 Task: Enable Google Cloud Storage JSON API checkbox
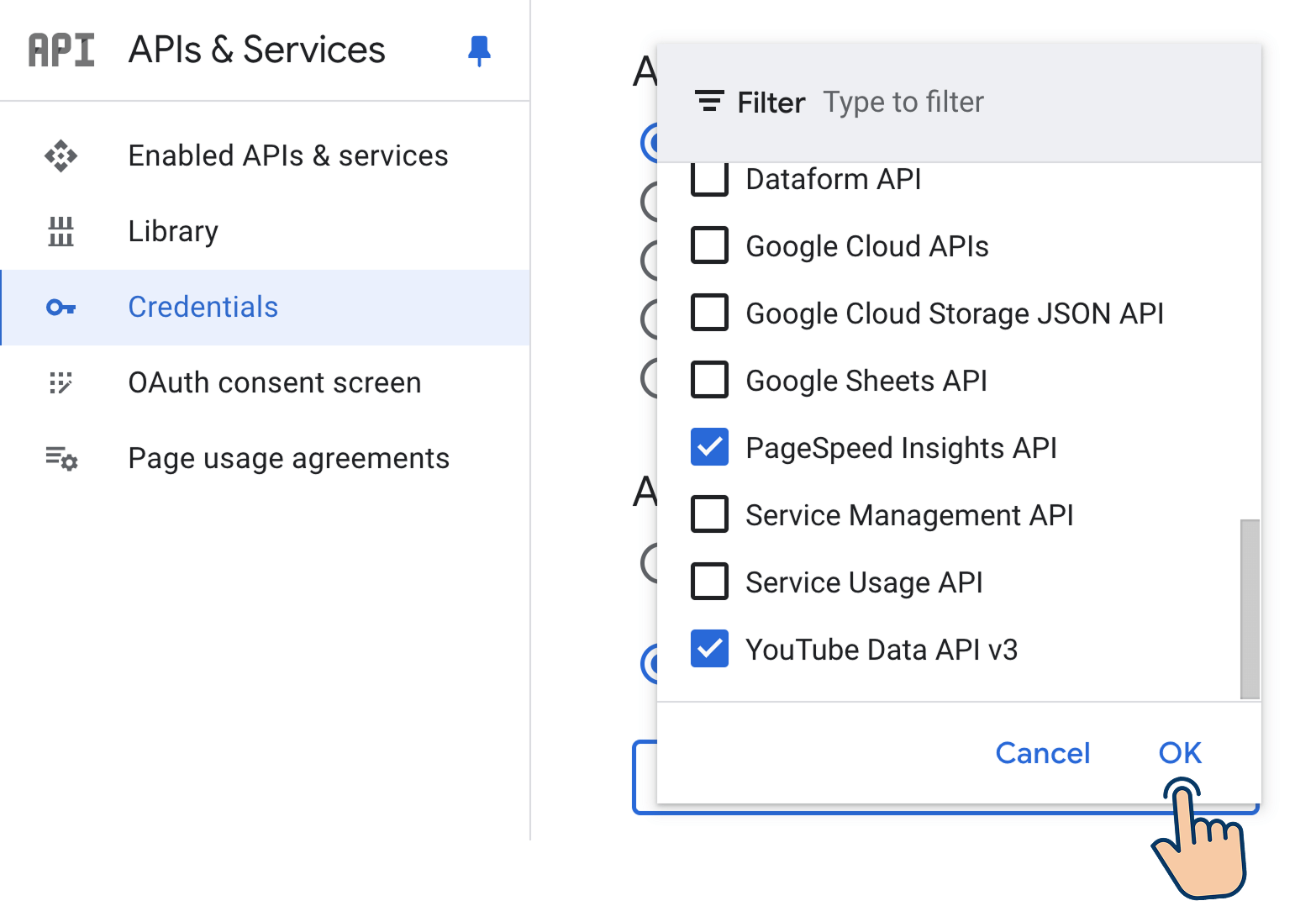tap(710, 313)
